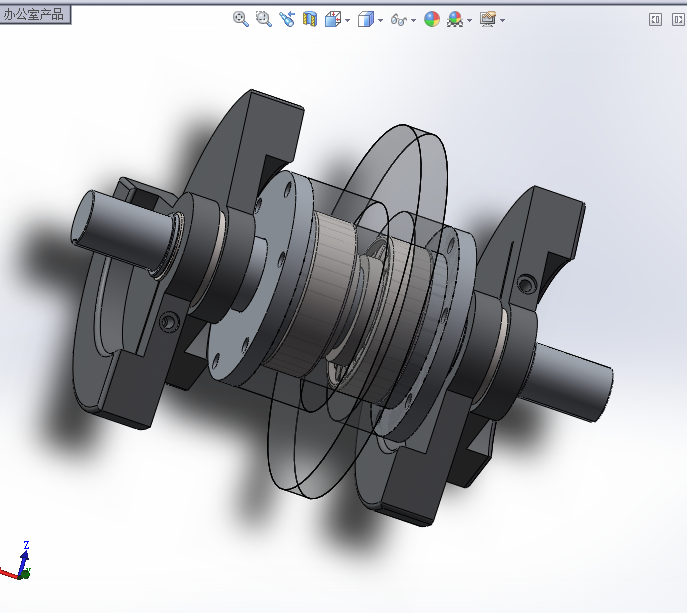687x613 pixels.
Task: Open Edit Appearance color sphere
Action: tap(432, 19)
